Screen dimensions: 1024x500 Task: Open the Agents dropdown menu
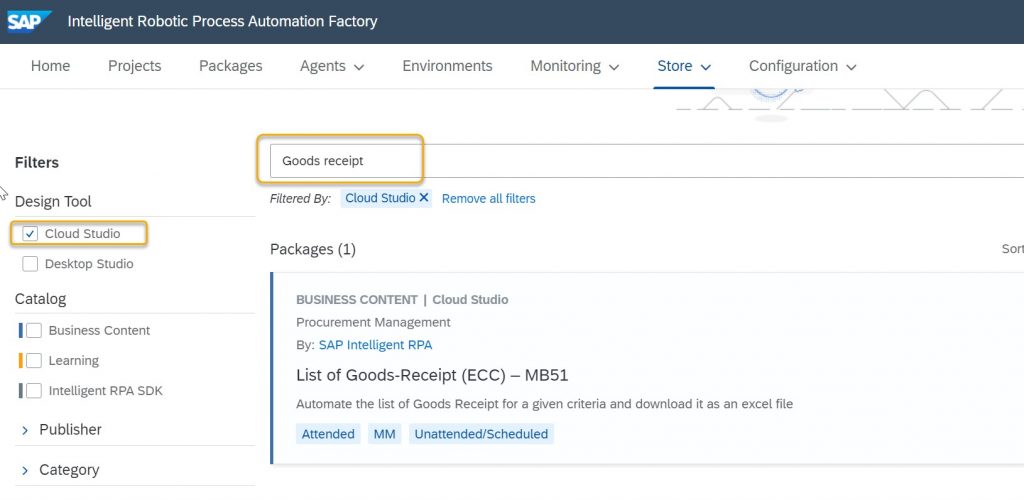click(332, 66)
